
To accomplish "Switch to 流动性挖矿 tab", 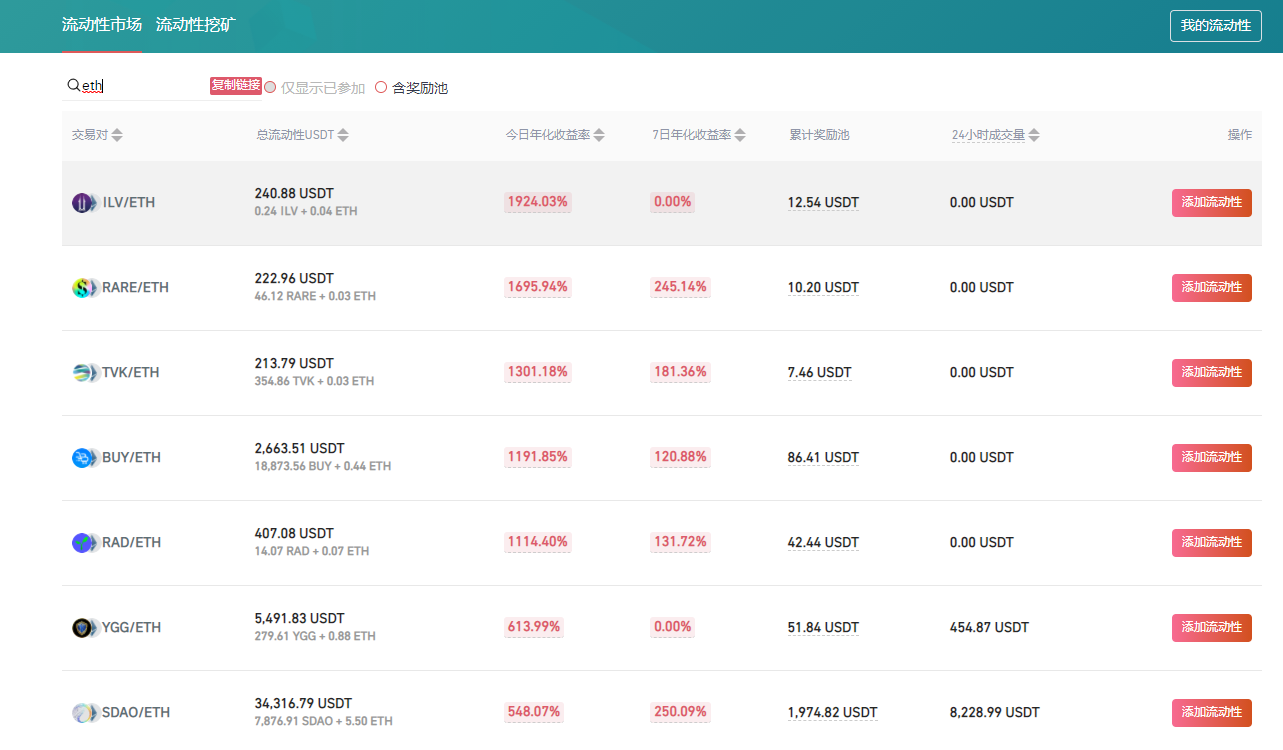I will coord(196,24).
